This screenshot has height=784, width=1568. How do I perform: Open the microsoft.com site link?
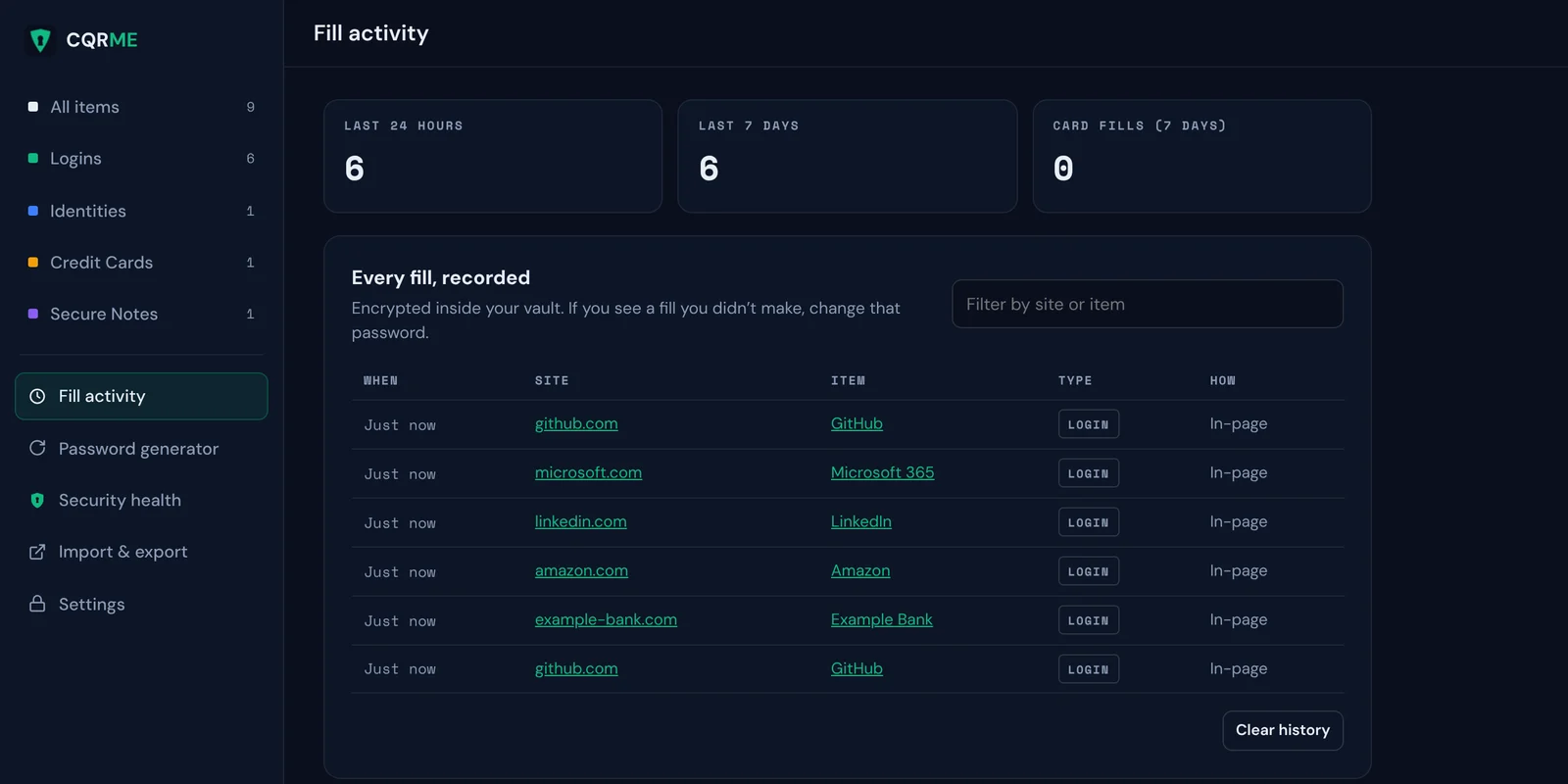(588, 472)
